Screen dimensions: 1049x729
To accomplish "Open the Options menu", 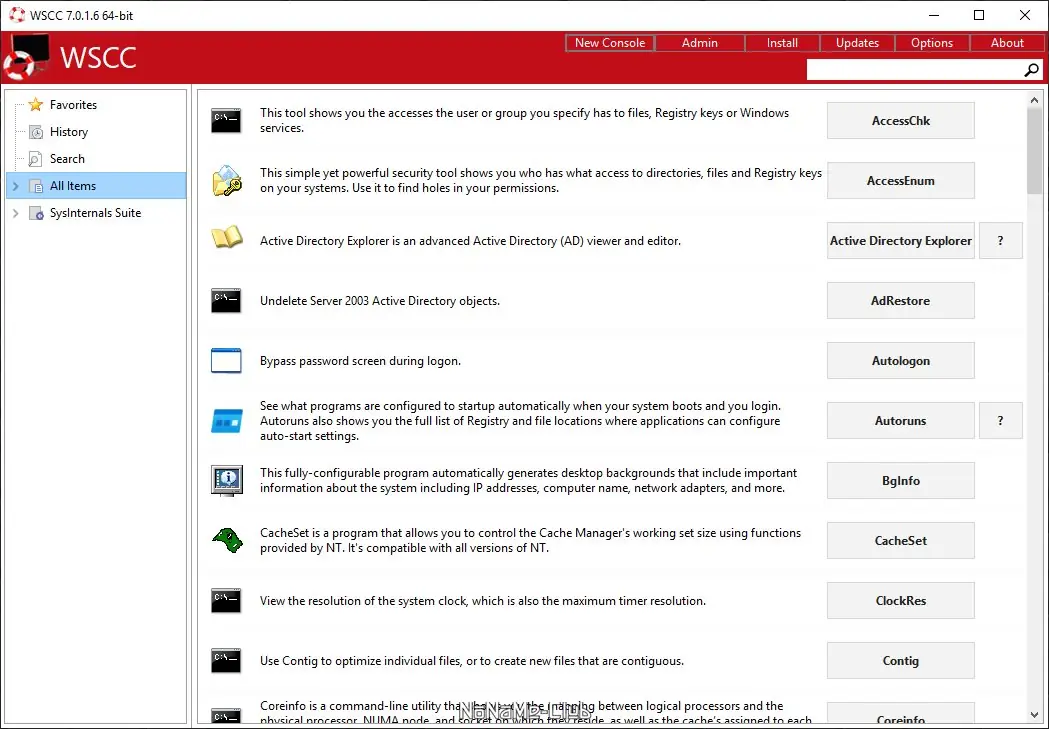I will (x=932, y=43).
